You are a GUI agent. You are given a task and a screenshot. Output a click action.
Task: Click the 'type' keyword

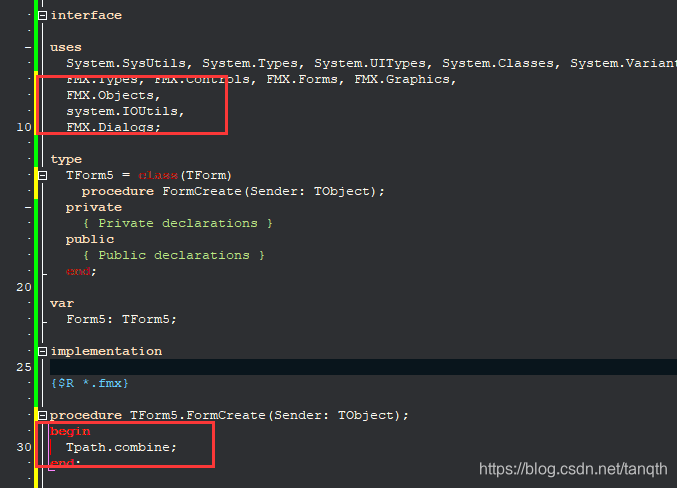click(x=66, y=159)
